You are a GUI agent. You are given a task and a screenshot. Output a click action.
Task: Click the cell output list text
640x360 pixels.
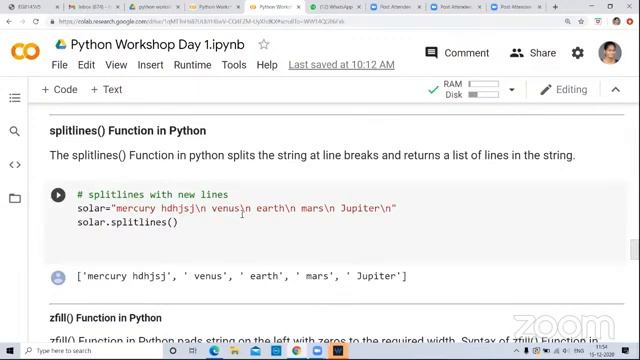click(x=242, y=276)
